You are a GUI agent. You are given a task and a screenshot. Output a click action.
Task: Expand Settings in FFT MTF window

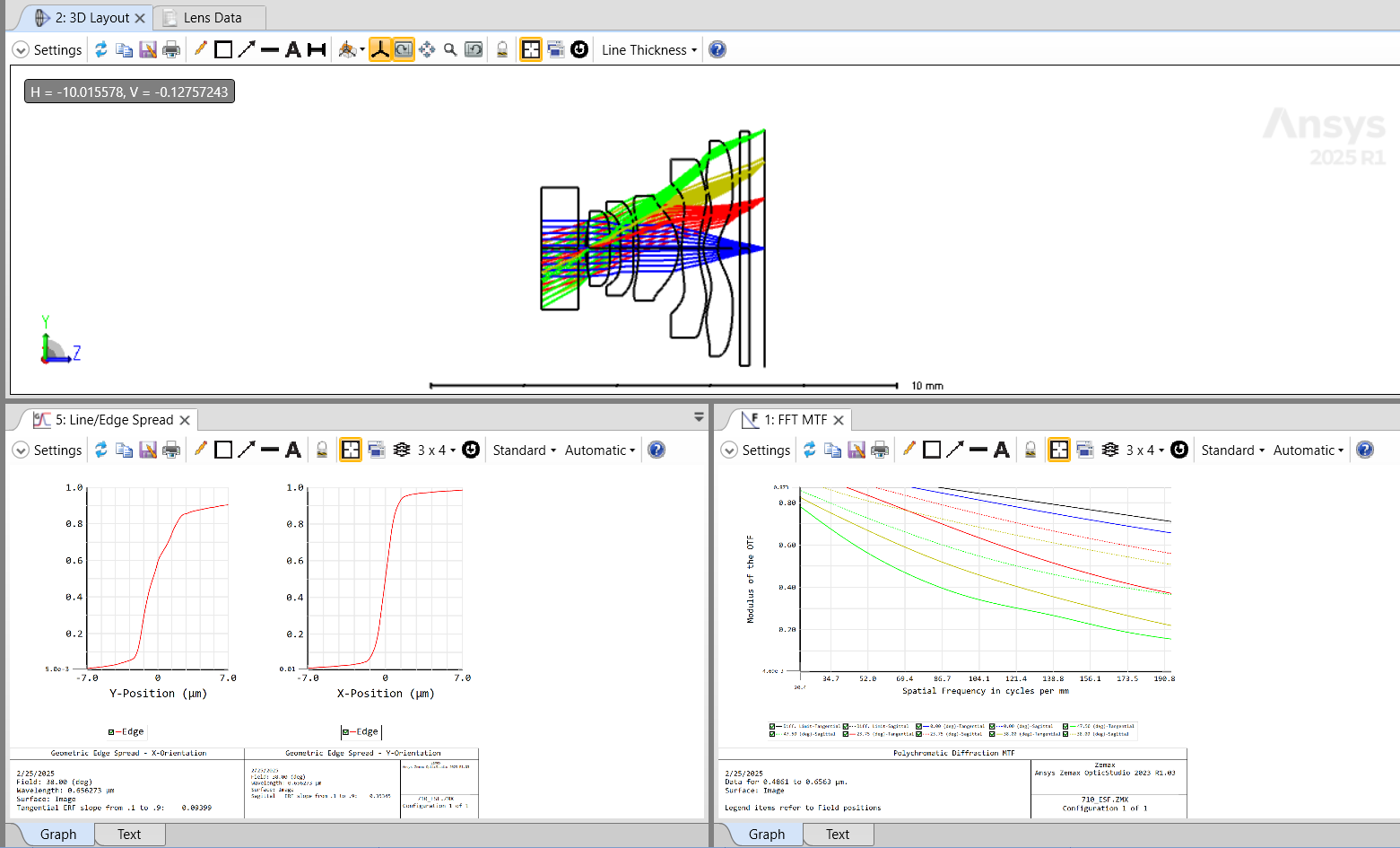757,450
